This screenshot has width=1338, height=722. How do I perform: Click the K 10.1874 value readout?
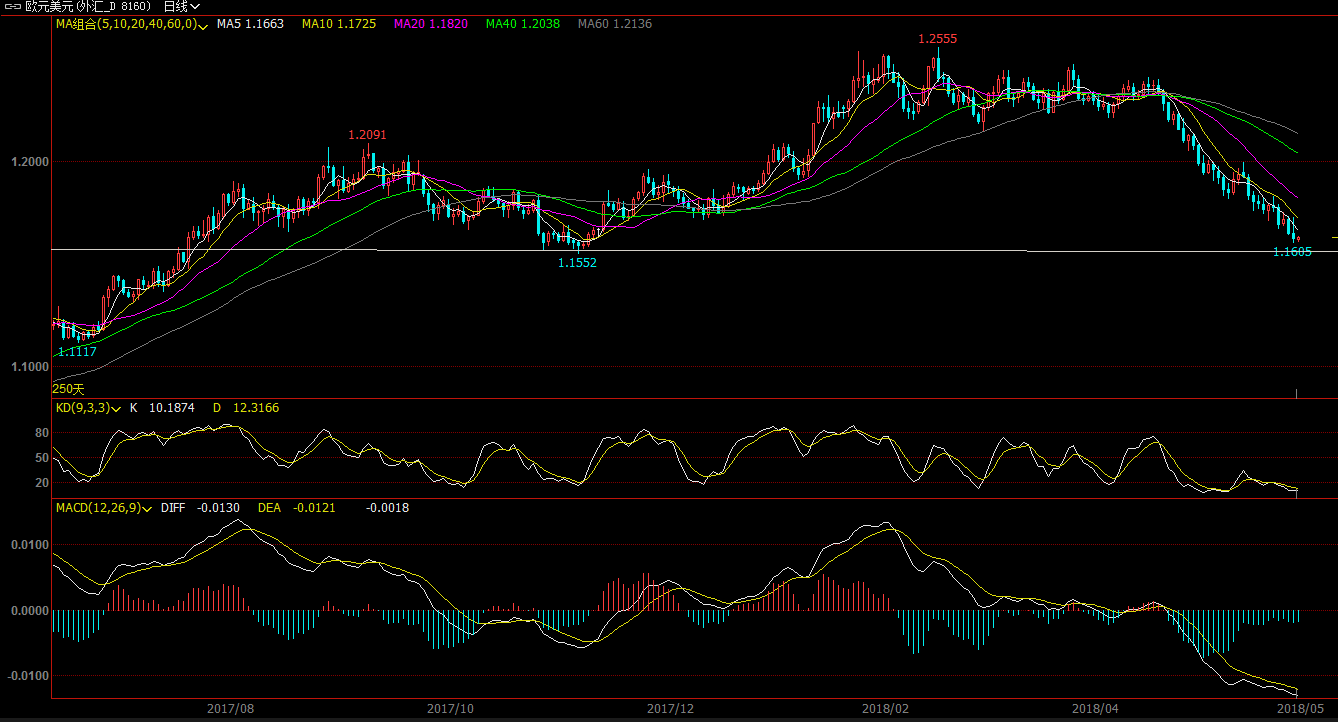162,408
